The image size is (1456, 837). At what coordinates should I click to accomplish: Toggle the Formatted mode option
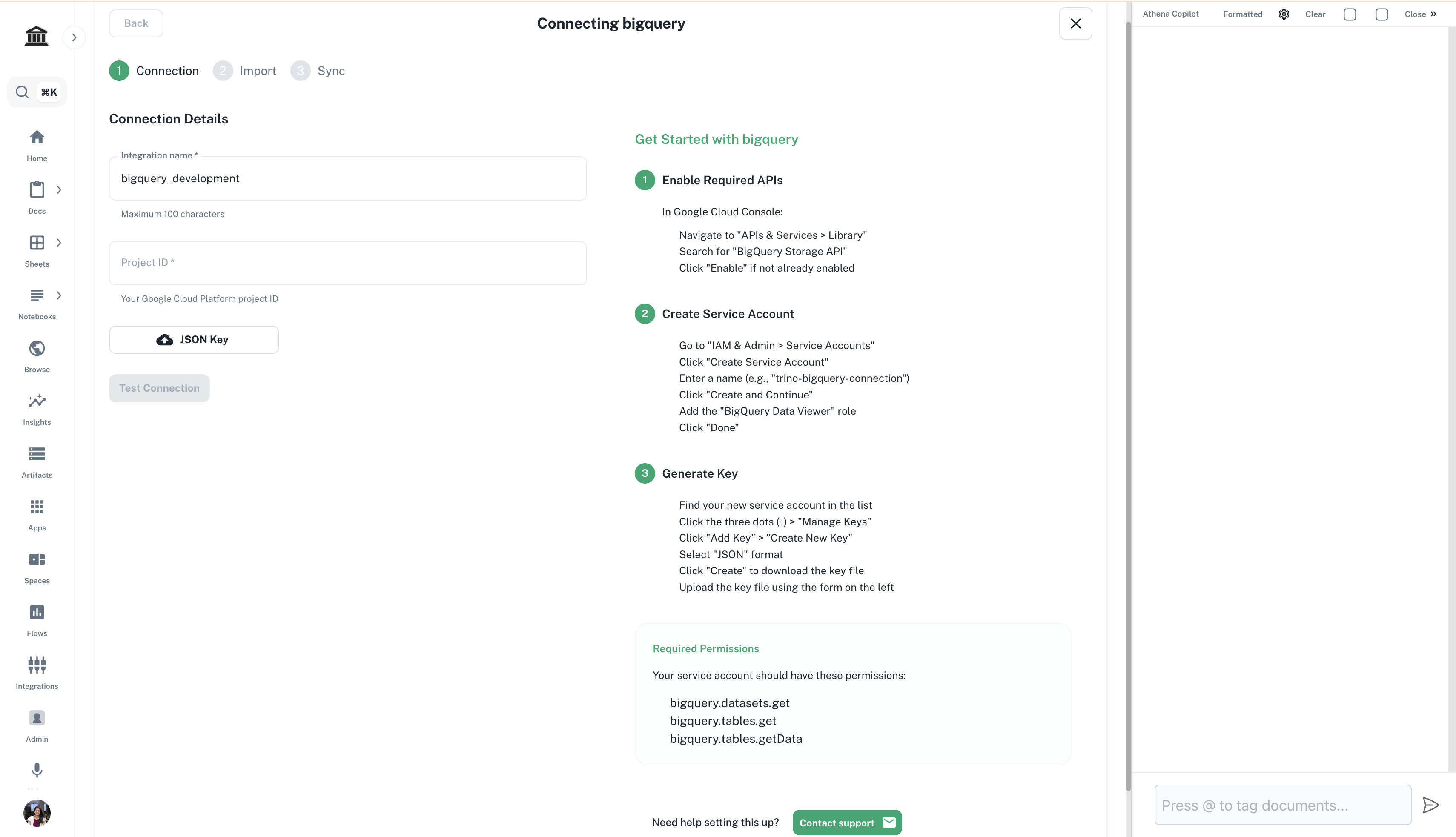coord(1242,14)
